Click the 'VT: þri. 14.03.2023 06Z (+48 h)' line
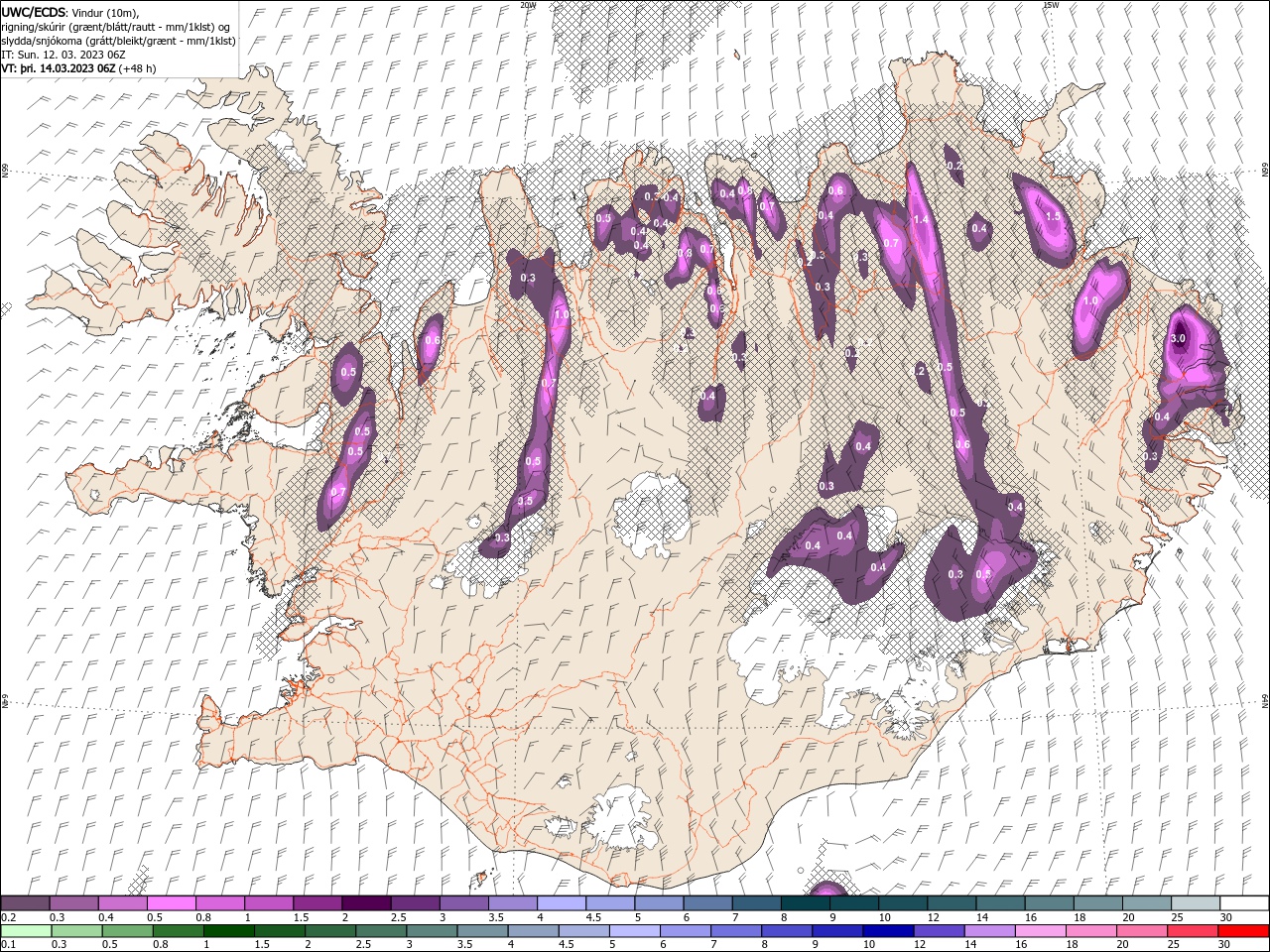 (77, 68)
